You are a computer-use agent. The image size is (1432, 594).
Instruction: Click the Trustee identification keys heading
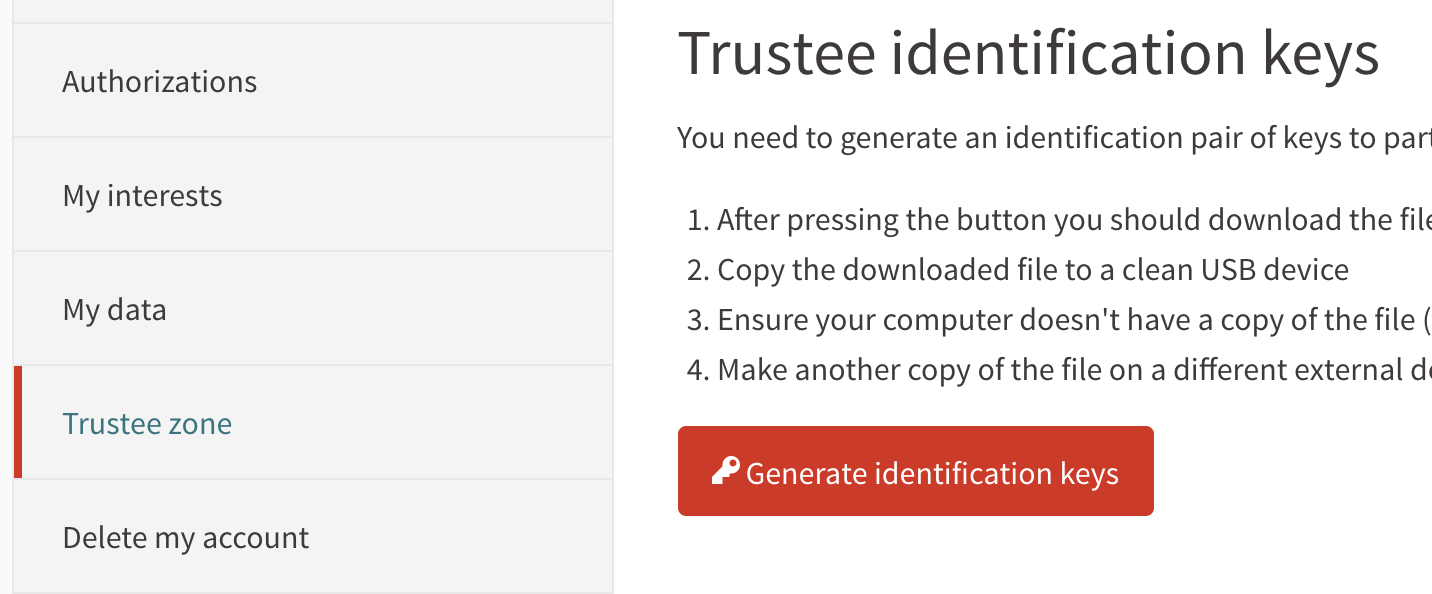click(x=1029, y=54)
